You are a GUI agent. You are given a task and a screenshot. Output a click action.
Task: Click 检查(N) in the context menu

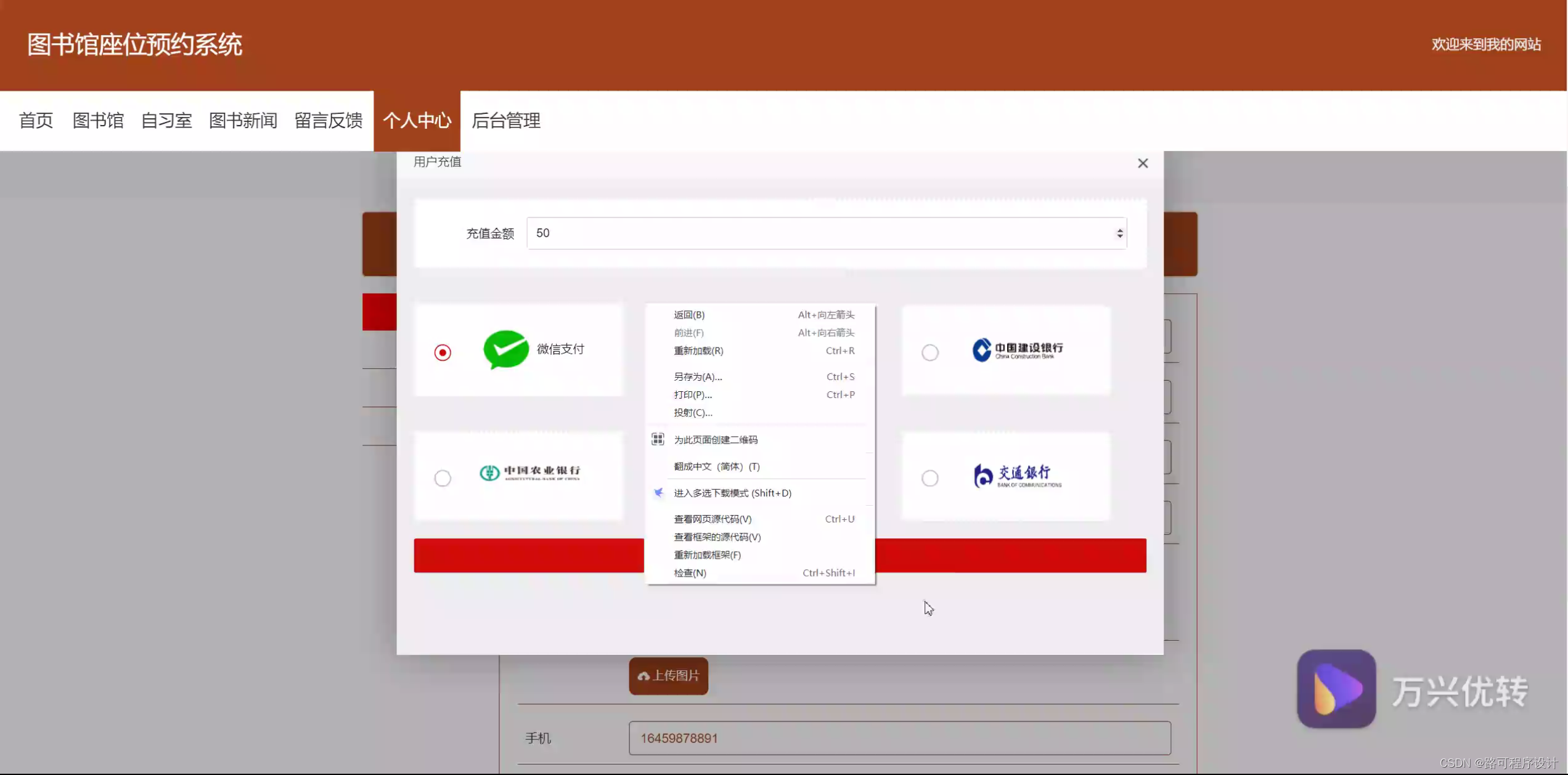(x=760, y=573)
